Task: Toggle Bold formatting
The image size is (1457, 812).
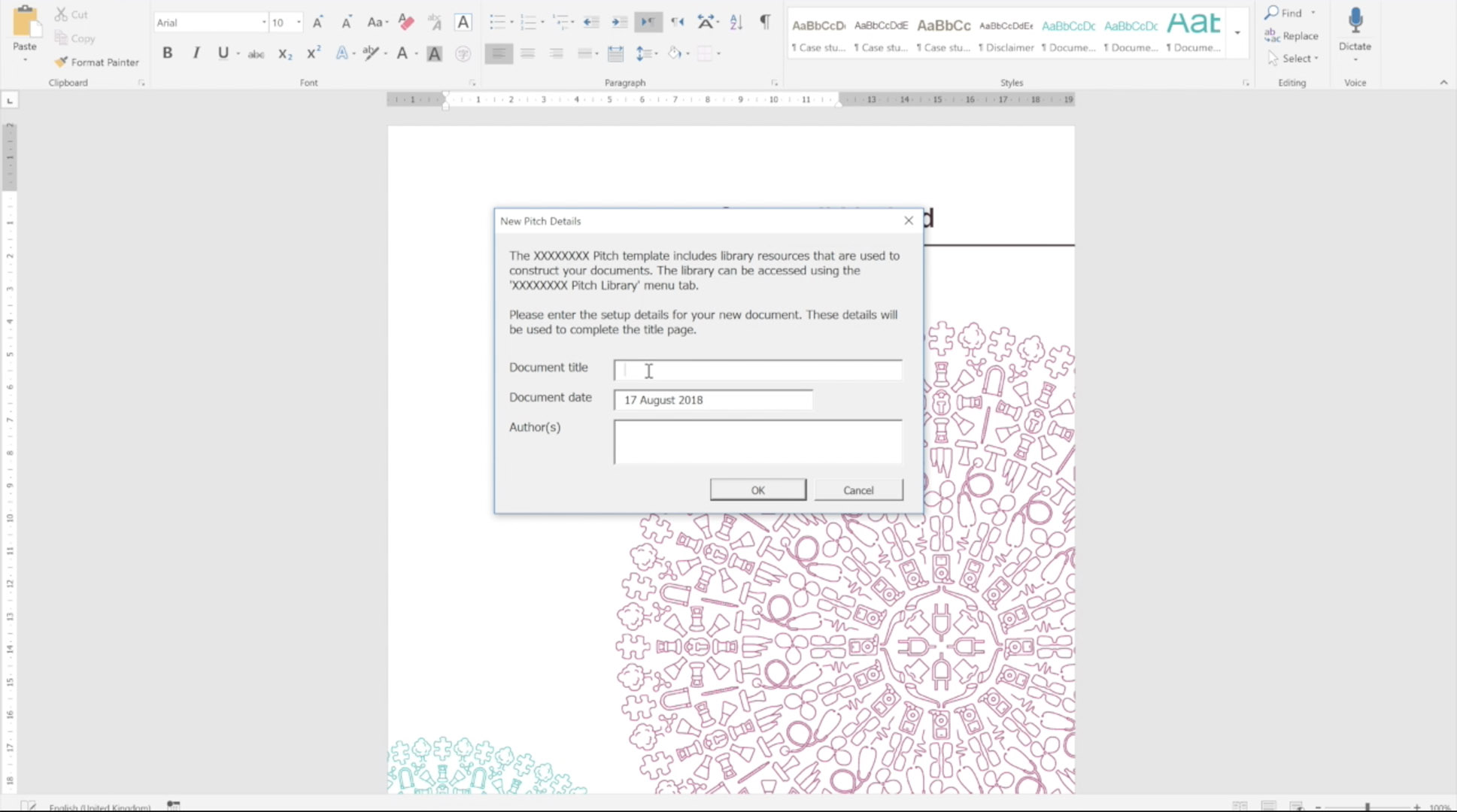Action: point(168,53)
